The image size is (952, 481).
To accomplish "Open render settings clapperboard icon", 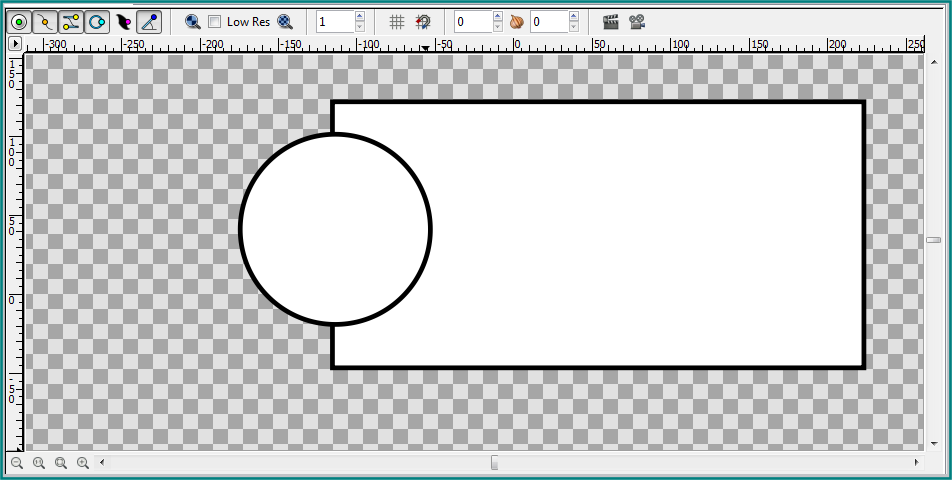I will [611, 22].
